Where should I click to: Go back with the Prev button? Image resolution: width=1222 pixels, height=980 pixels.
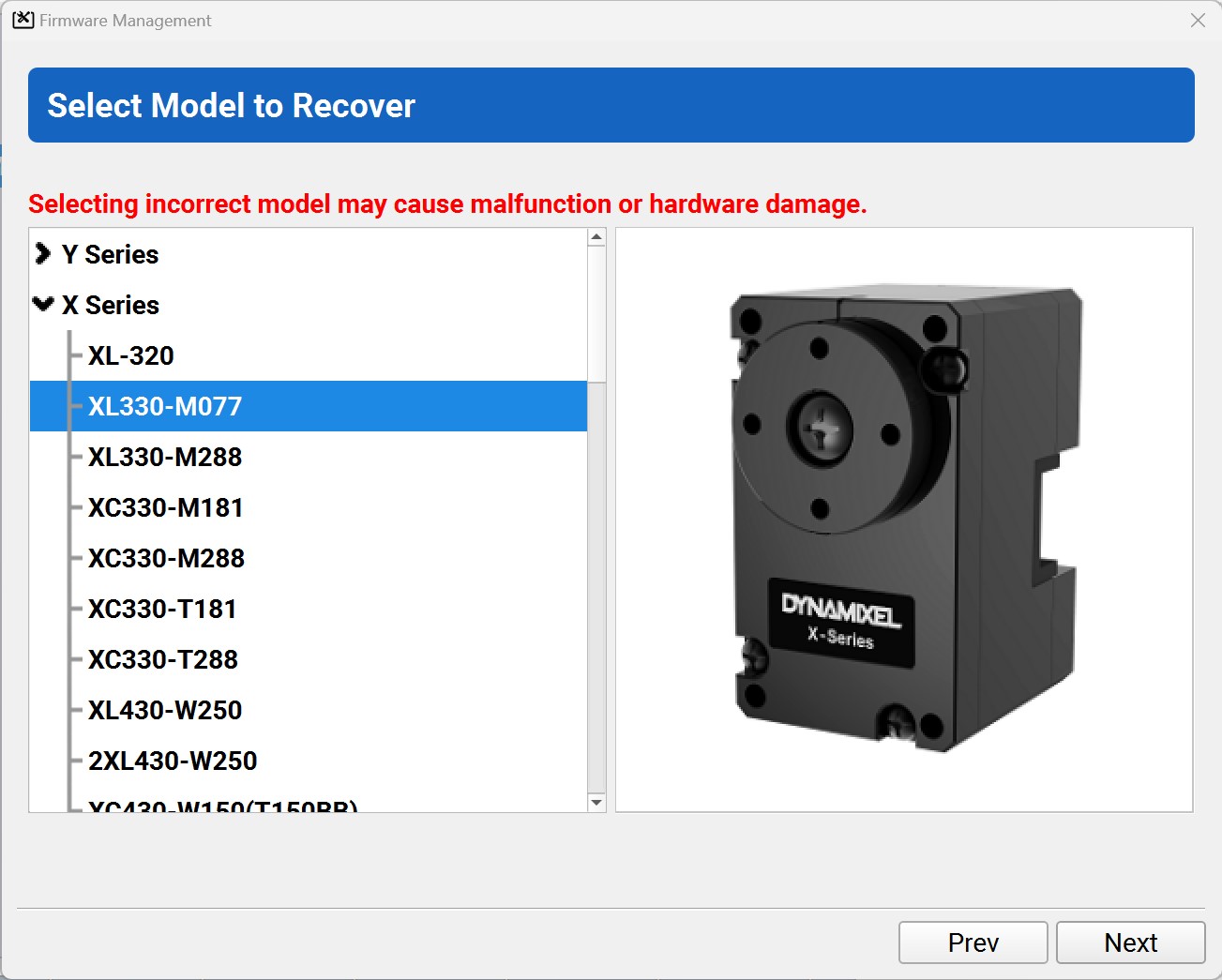973,942
